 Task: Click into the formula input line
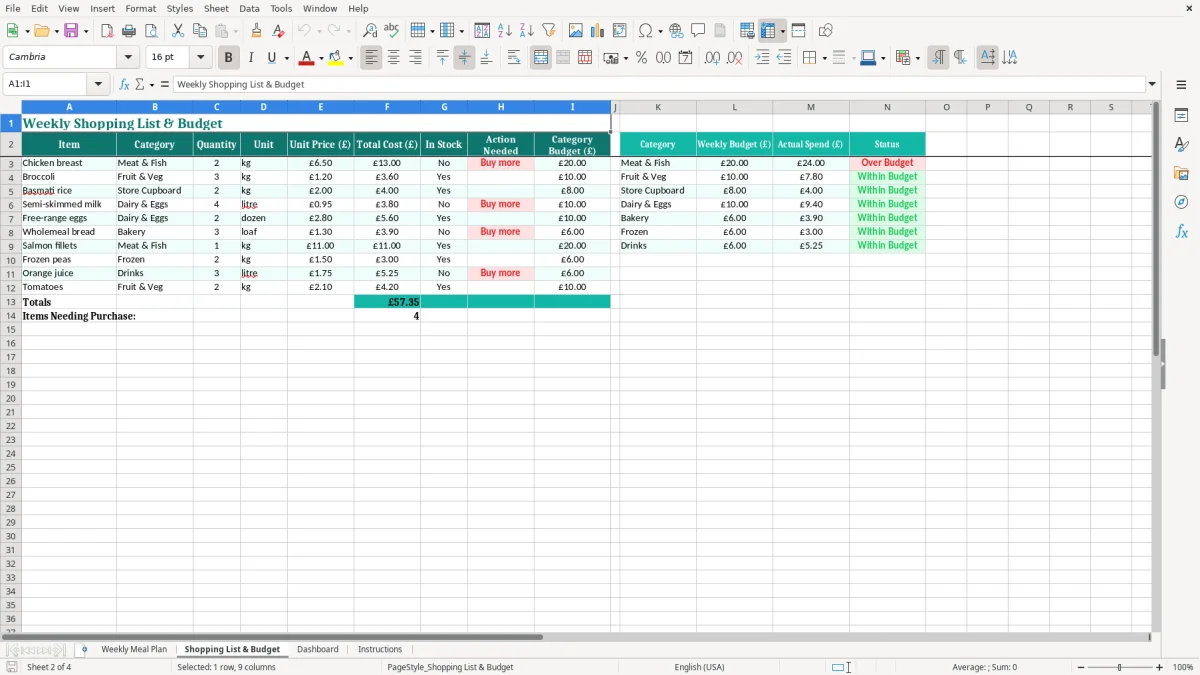pyautogui.click(x=659, y=85)
